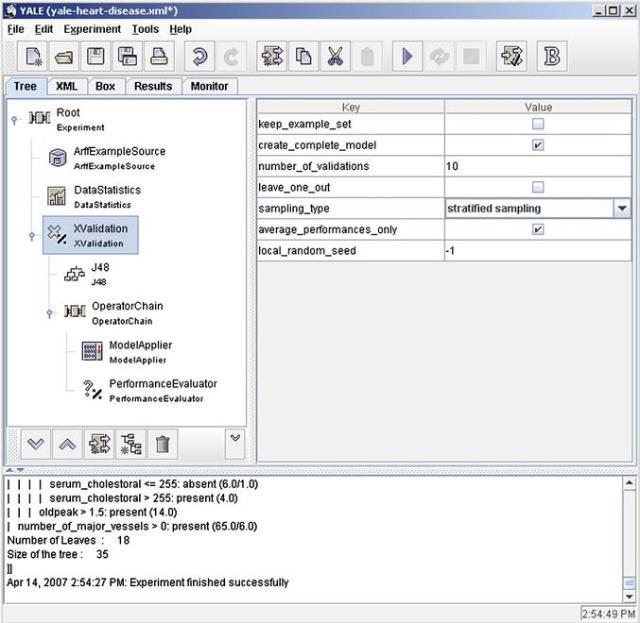This screenshot has width=640, height=623.
Task: Save experiment using floppy disk icon
Action: 96,56
